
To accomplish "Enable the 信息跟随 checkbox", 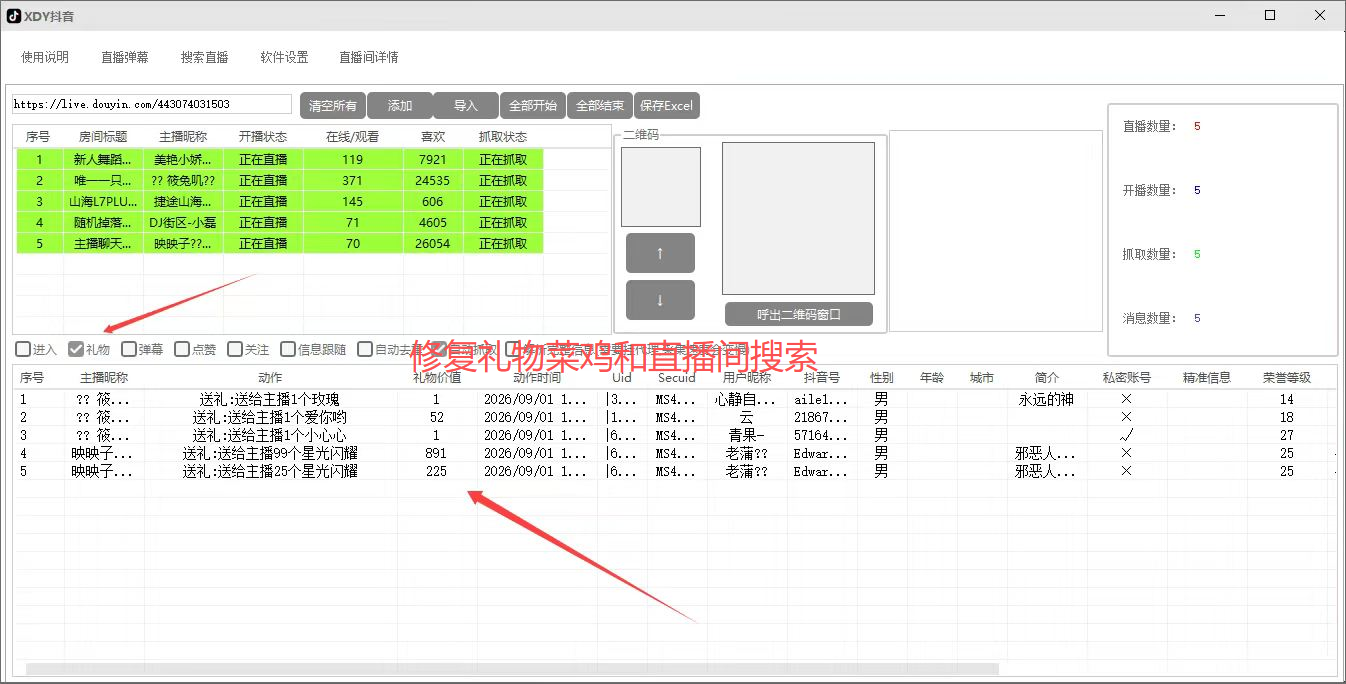I will point(288,349).
